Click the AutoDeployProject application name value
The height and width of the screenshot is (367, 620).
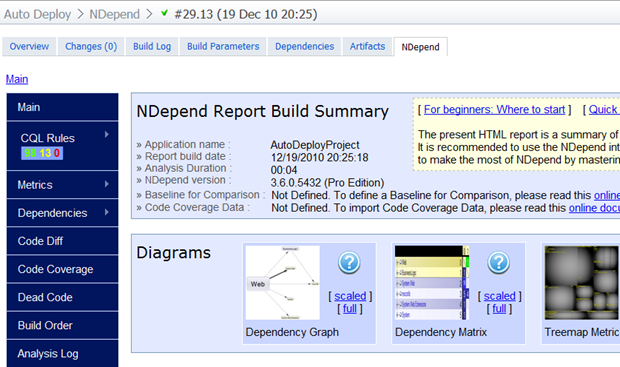tap(315, 145)
